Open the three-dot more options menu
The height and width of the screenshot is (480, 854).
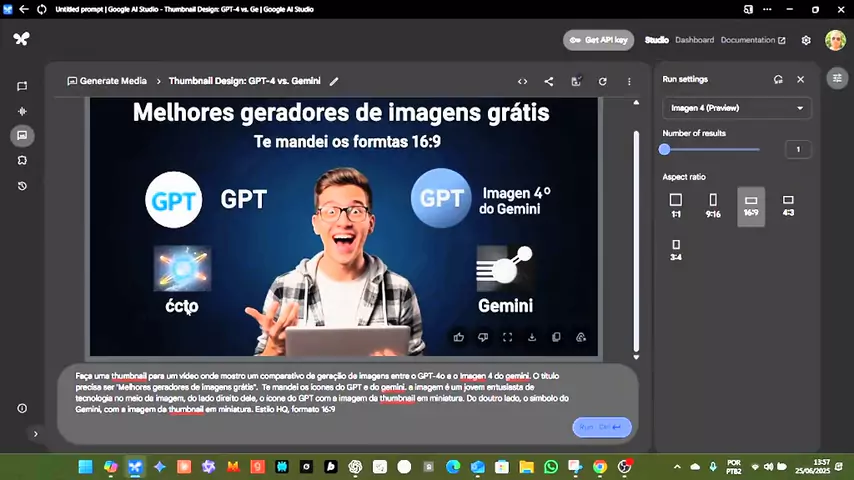[629, 81]
